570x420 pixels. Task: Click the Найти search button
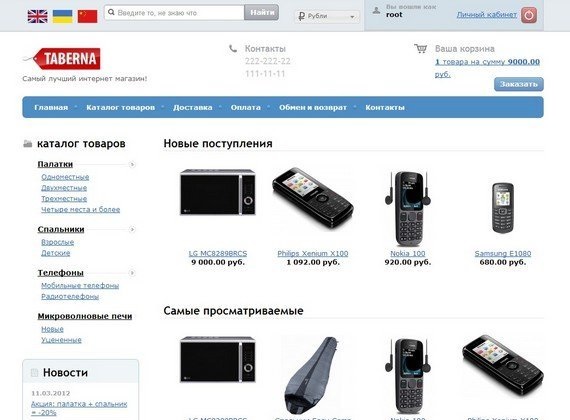pyautogui.click(x=262, y=12)
